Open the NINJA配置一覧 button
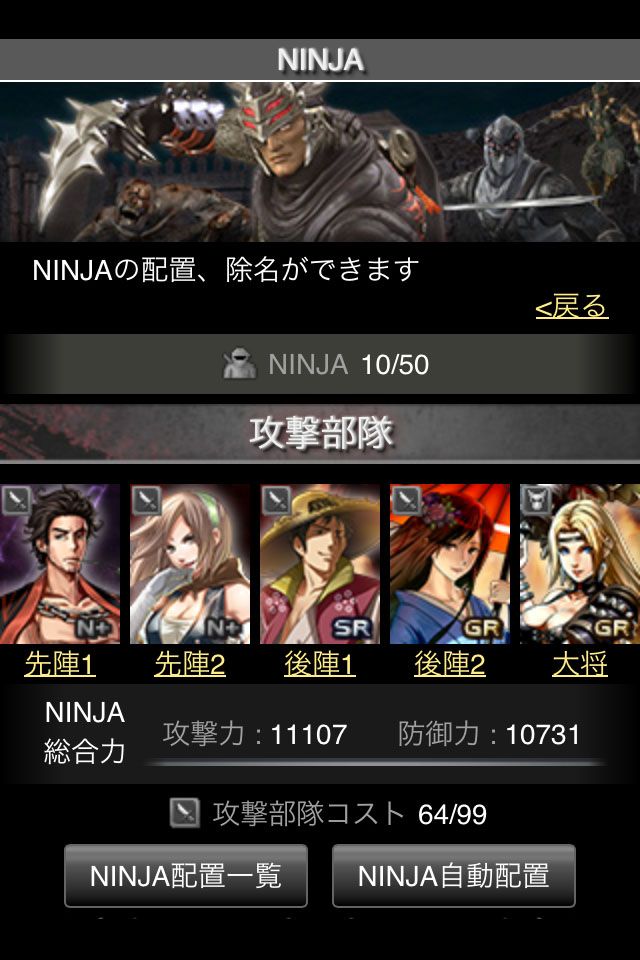Screen dimensions: 640x960 tap(186, 876)
